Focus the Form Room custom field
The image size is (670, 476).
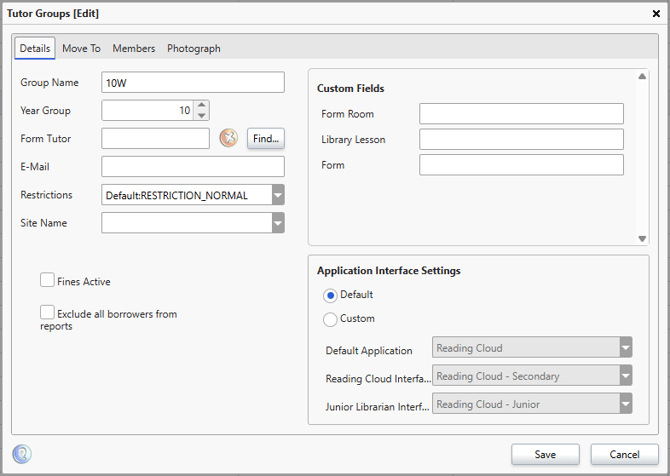[x=521, y=114]
